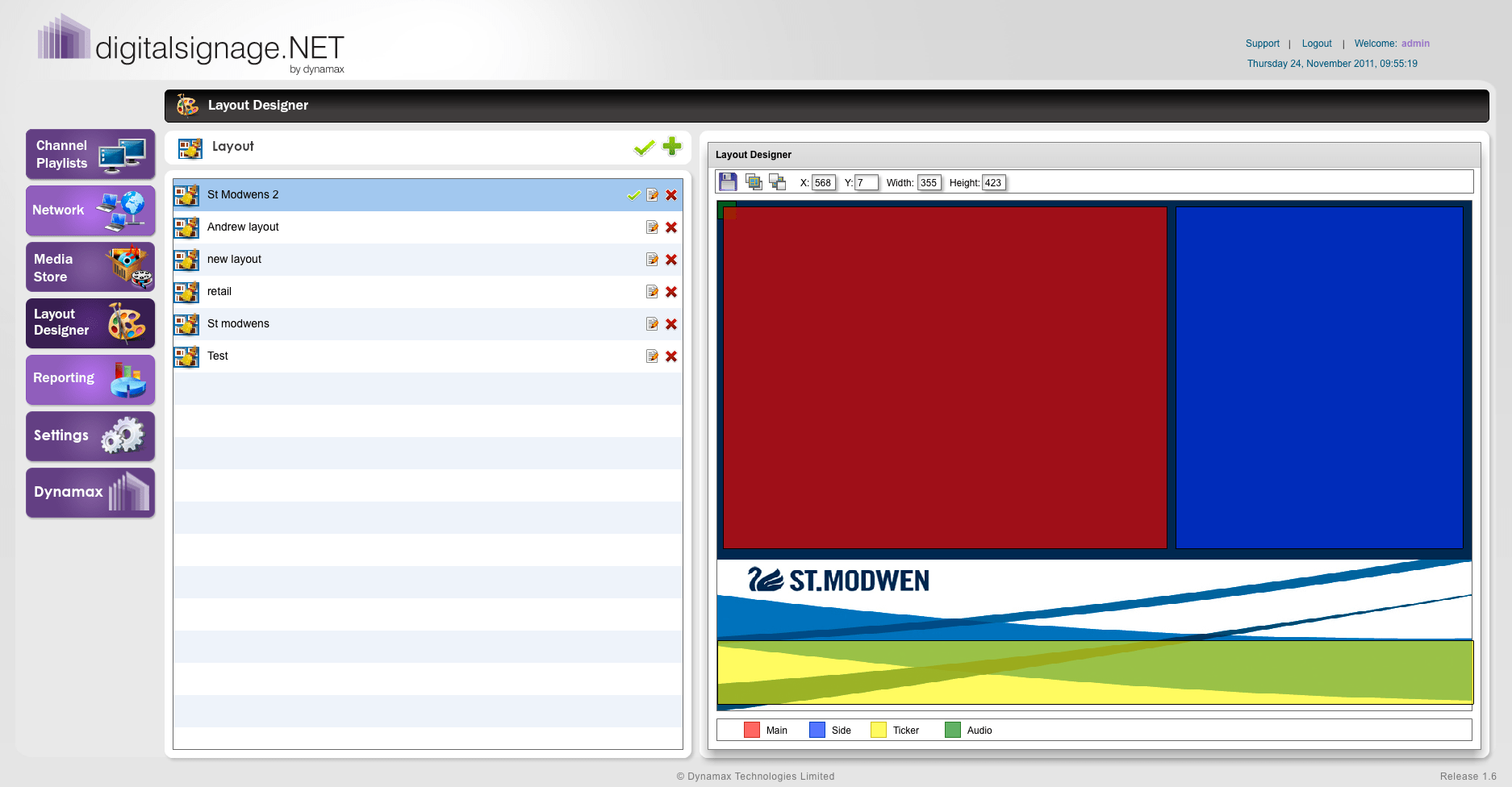This screenshot has height=787, width=1512.
Task: Select the 'retail' layout name
Action: pyautogui.click(x=219, y=292)
